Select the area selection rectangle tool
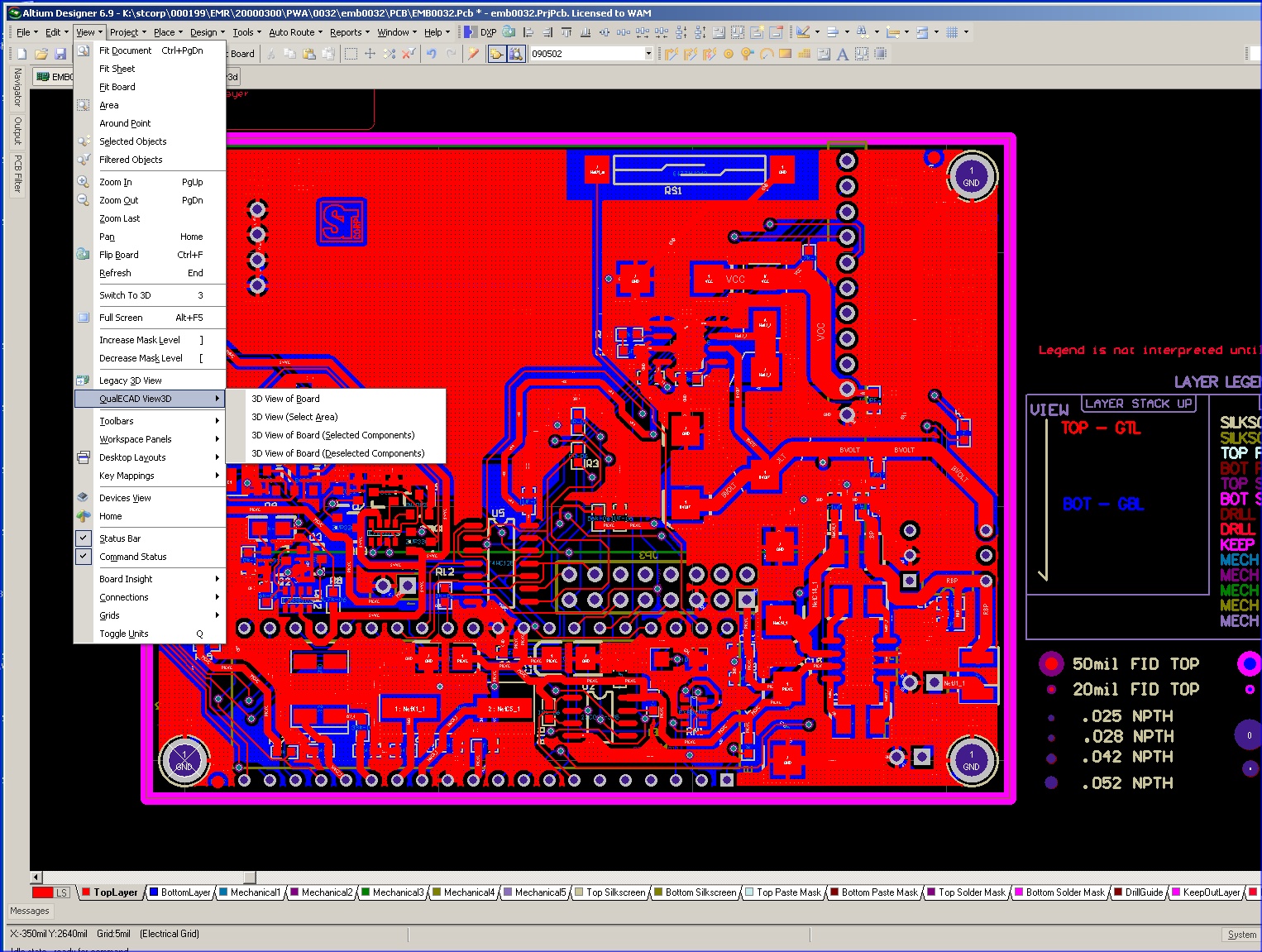The image size is (1262, 952). coord(351,54)
